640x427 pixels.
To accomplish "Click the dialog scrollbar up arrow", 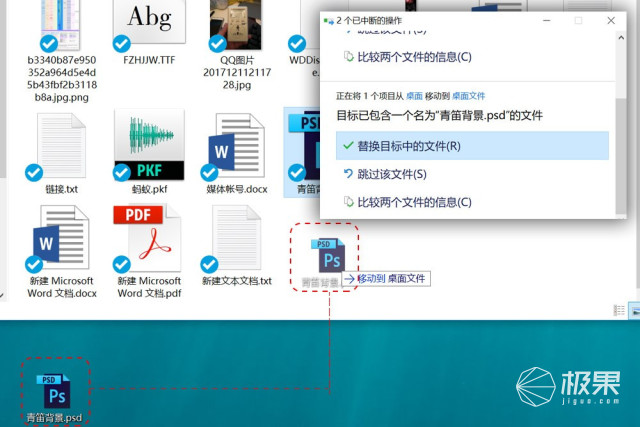I will [x=621, y=38].
